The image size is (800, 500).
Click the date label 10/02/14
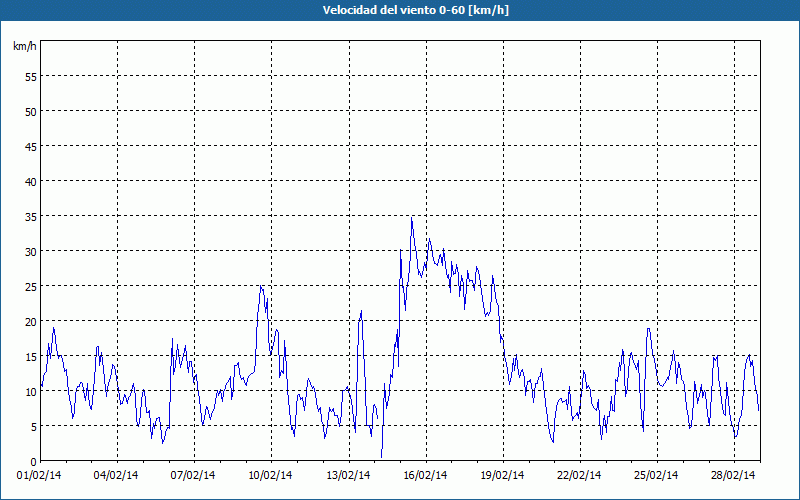coord(270,476)
